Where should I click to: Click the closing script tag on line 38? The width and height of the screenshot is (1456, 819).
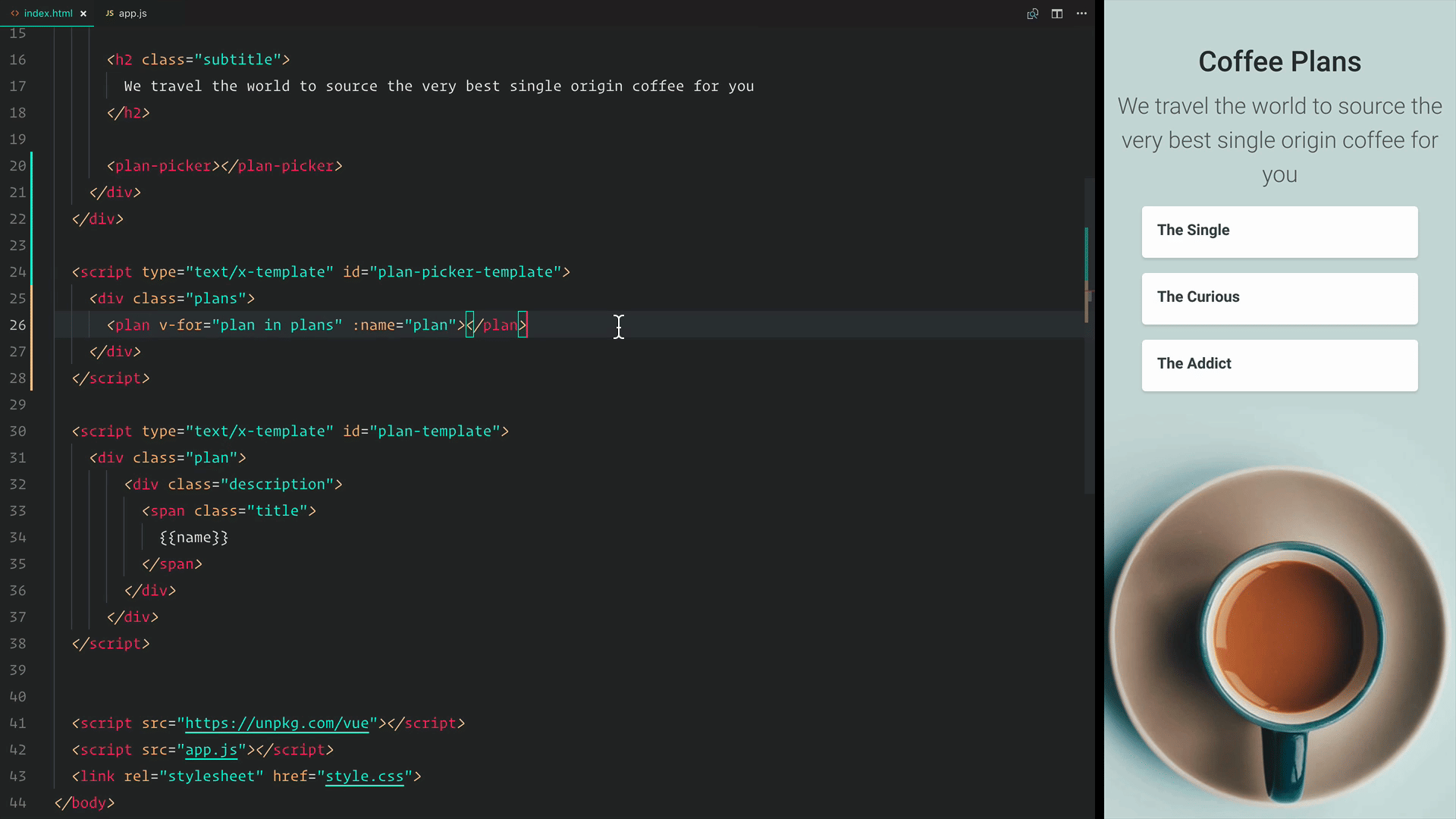point(111,644)
